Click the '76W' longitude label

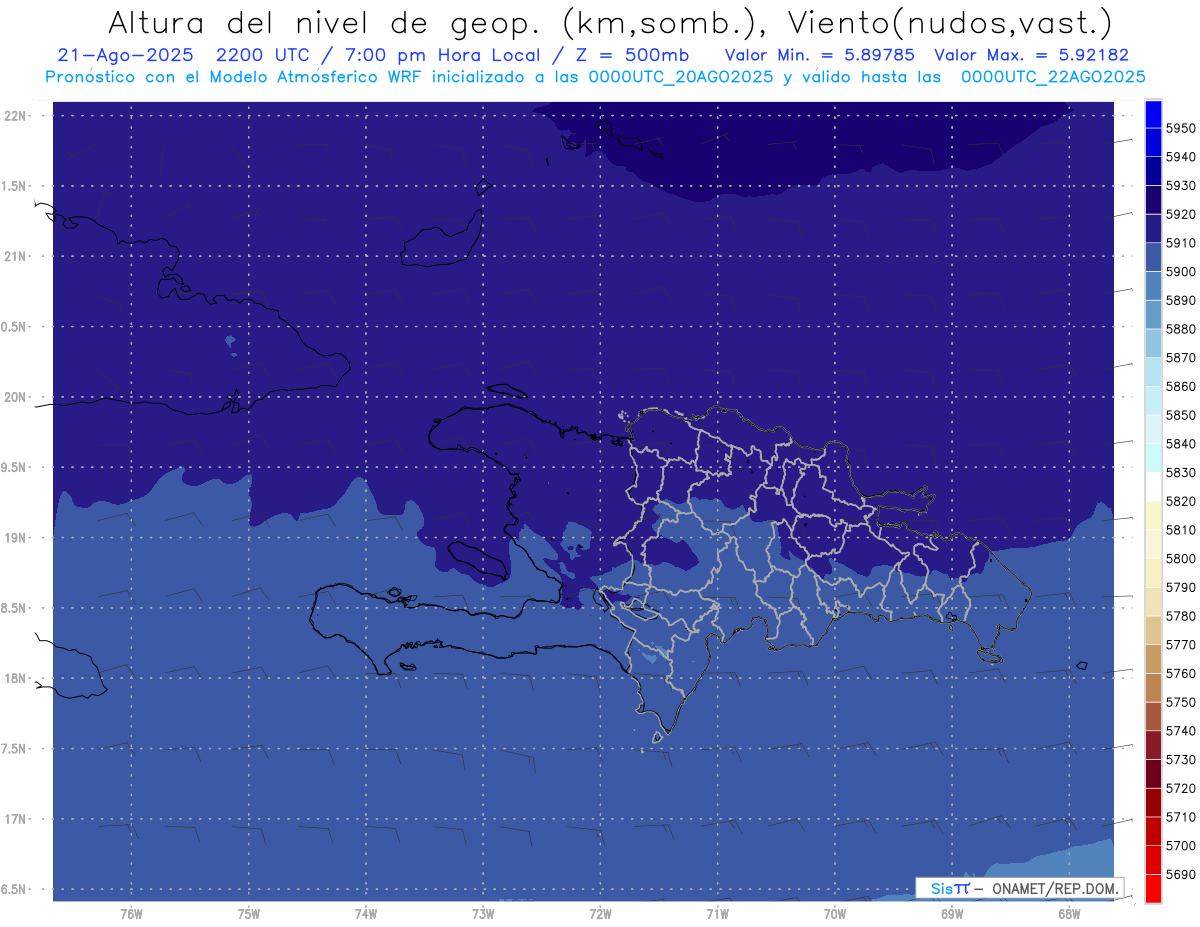tap(131, 914)
